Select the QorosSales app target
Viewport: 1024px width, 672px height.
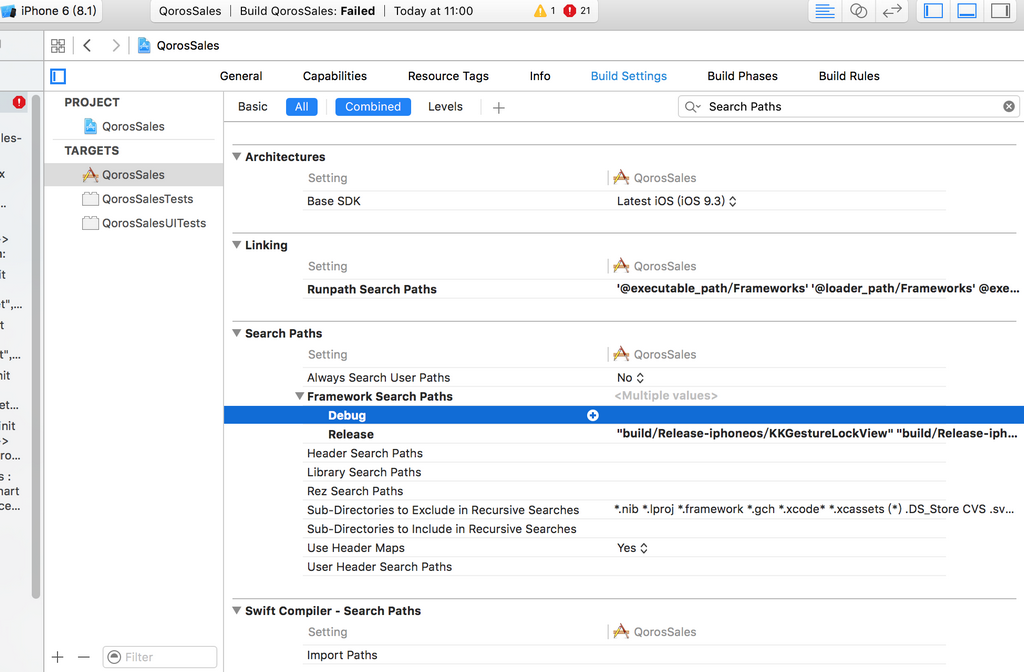pos(133,174)
